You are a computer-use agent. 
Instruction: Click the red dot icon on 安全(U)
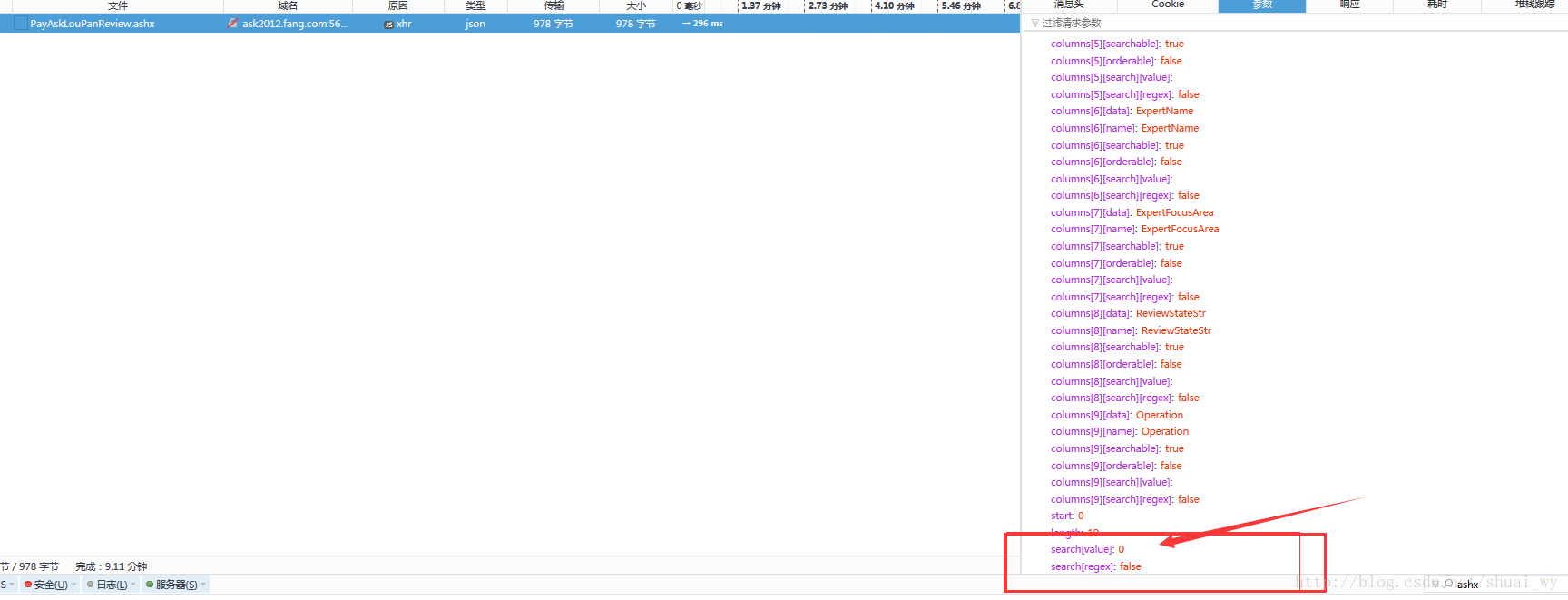point(28,585)
